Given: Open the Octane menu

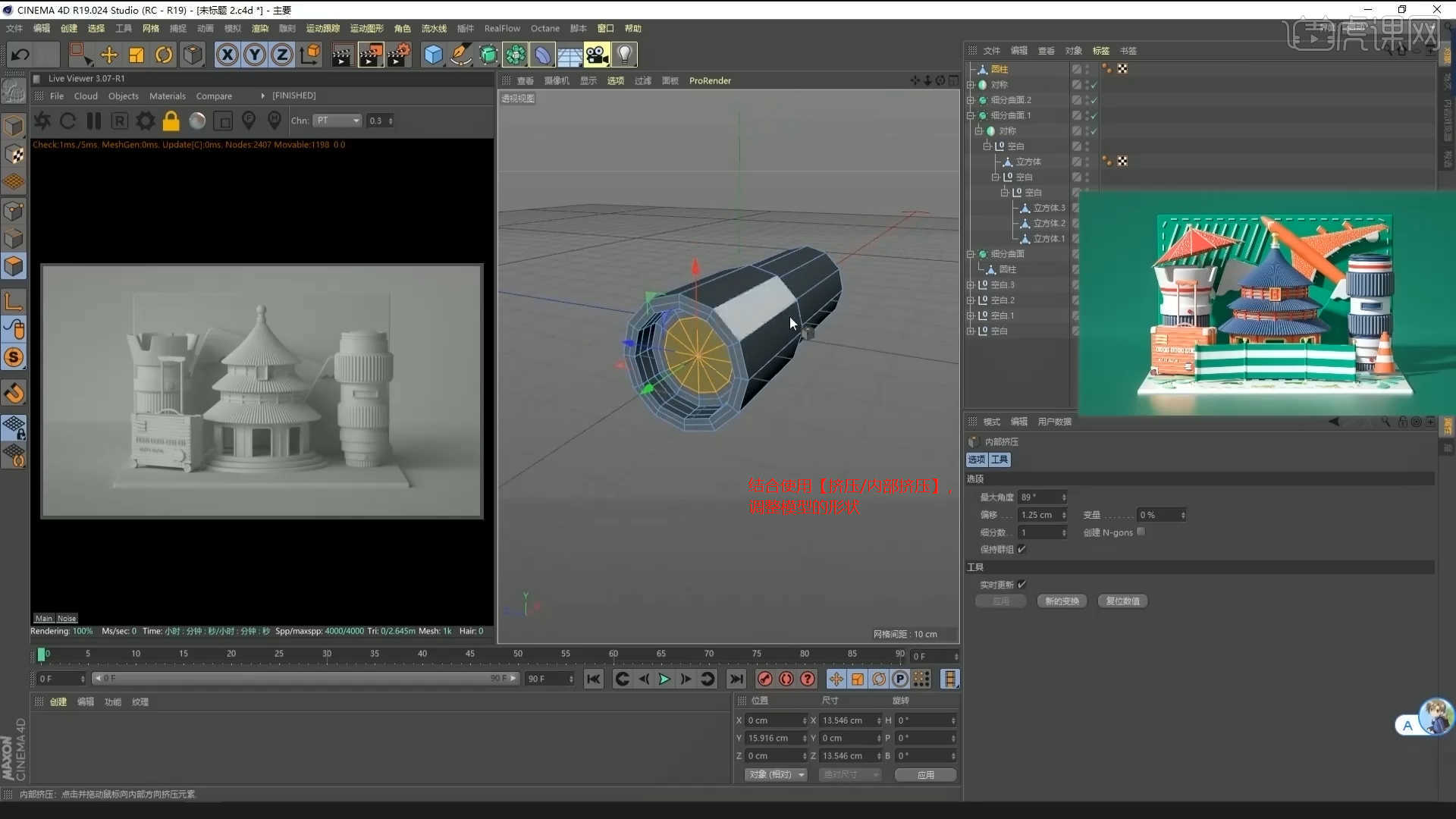Looking at the screenshot, I should 544,28.
